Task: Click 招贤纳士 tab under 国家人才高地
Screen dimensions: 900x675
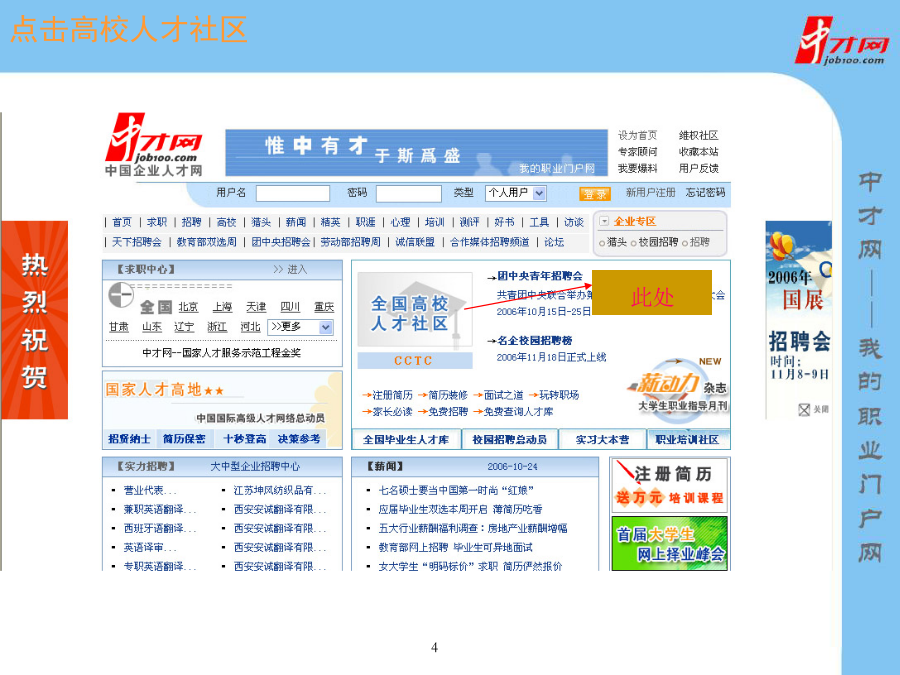Action: point(129,439)
